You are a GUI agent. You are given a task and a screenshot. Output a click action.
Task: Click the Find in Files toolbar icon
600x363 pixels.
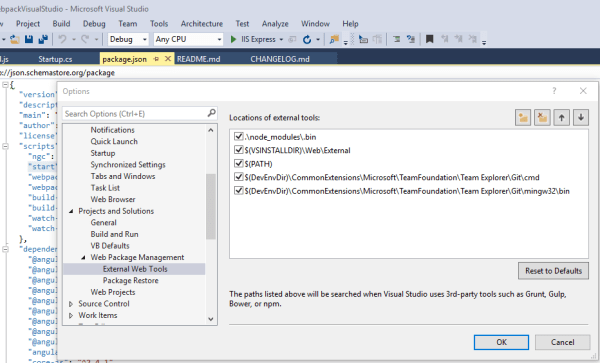pos(334,39)
